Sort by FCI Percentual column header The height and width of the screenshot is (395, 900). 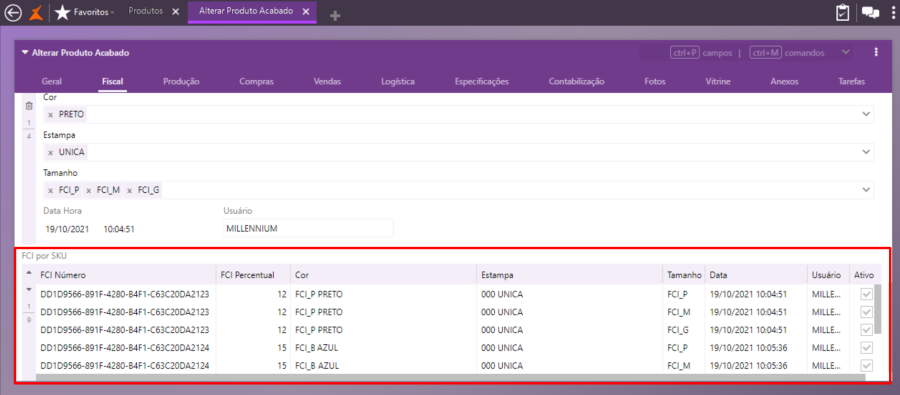tap(253, 275)
